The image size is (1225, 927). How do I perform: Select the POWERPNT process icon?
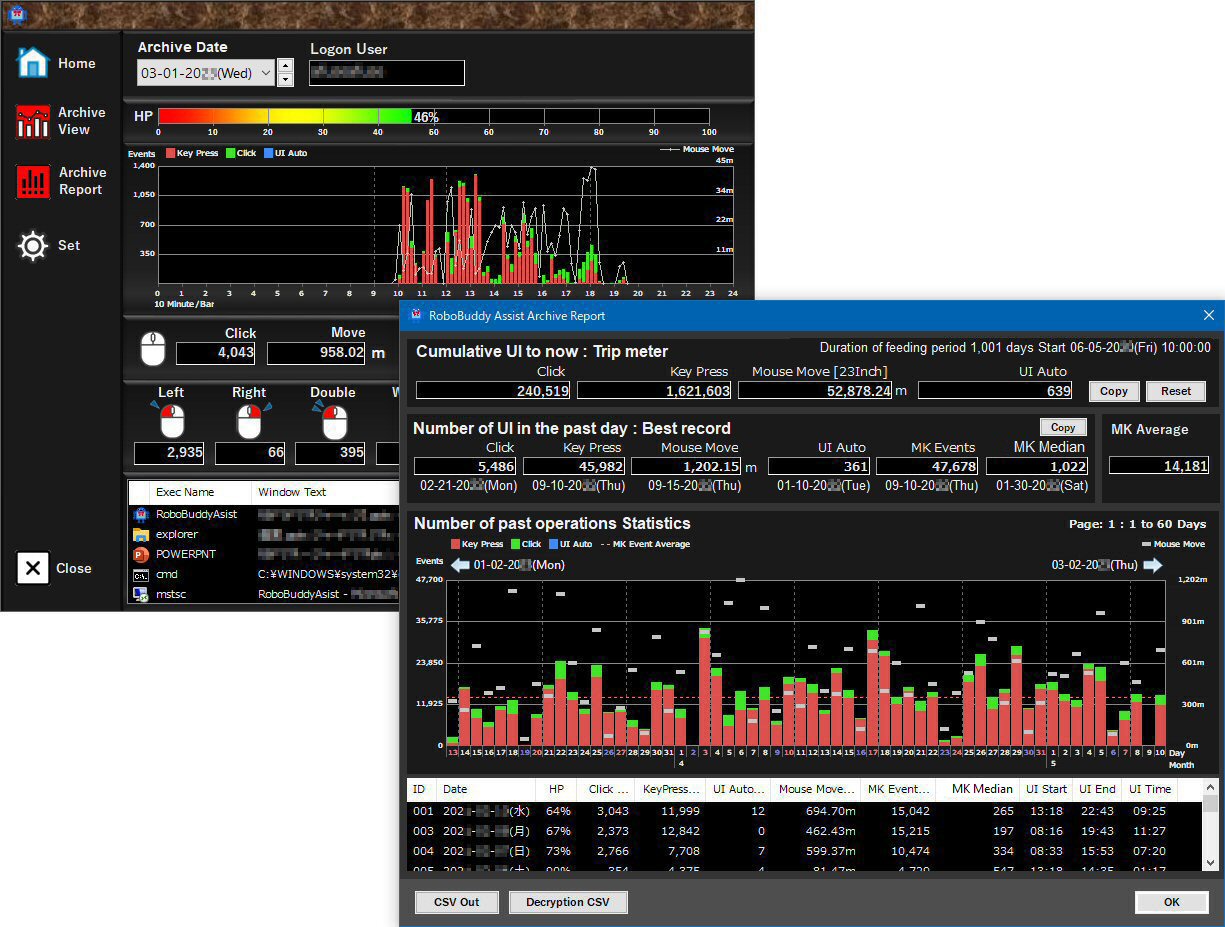[141, 554]
